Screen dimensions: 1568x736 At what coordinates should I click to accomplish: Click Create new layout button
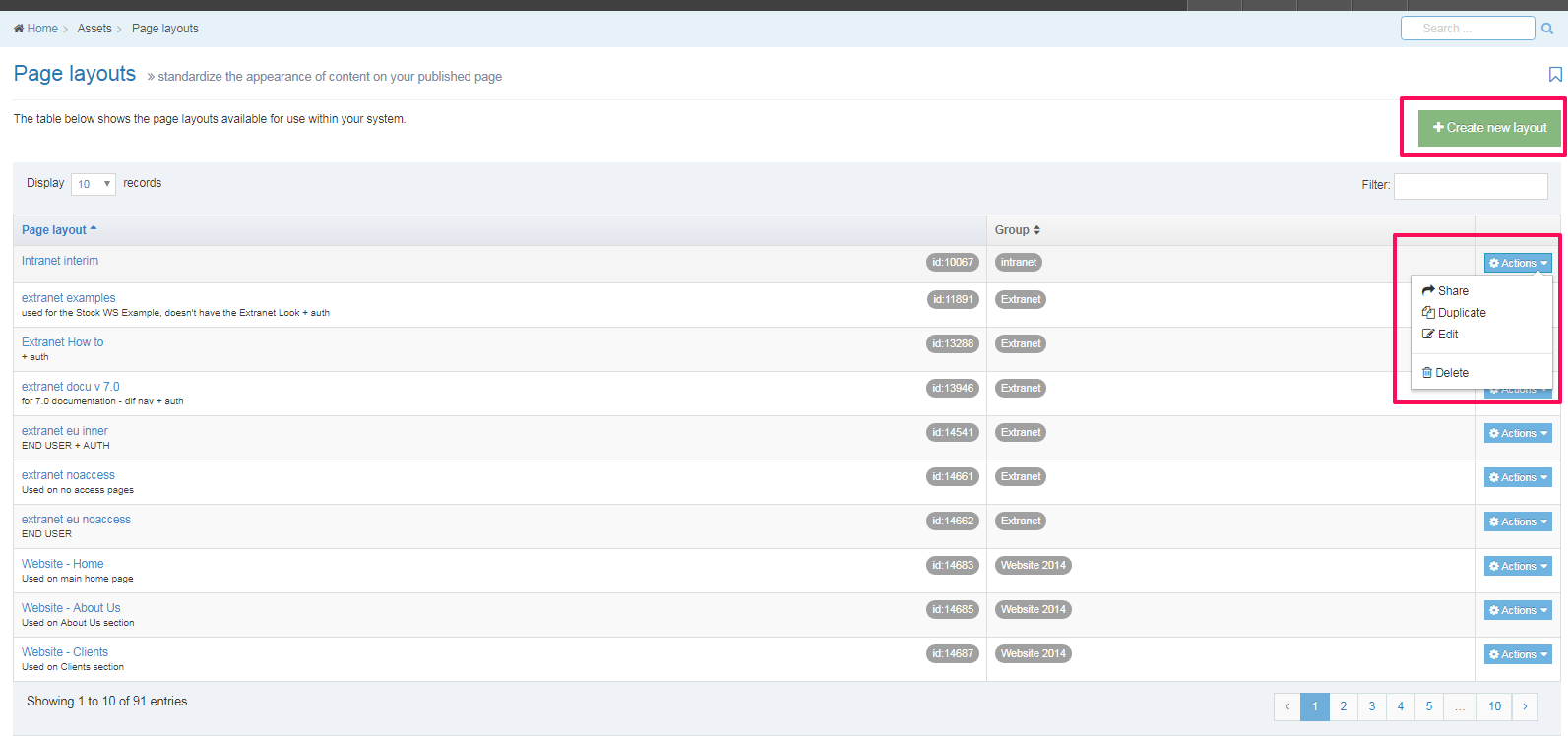(x=1489, y=128)
